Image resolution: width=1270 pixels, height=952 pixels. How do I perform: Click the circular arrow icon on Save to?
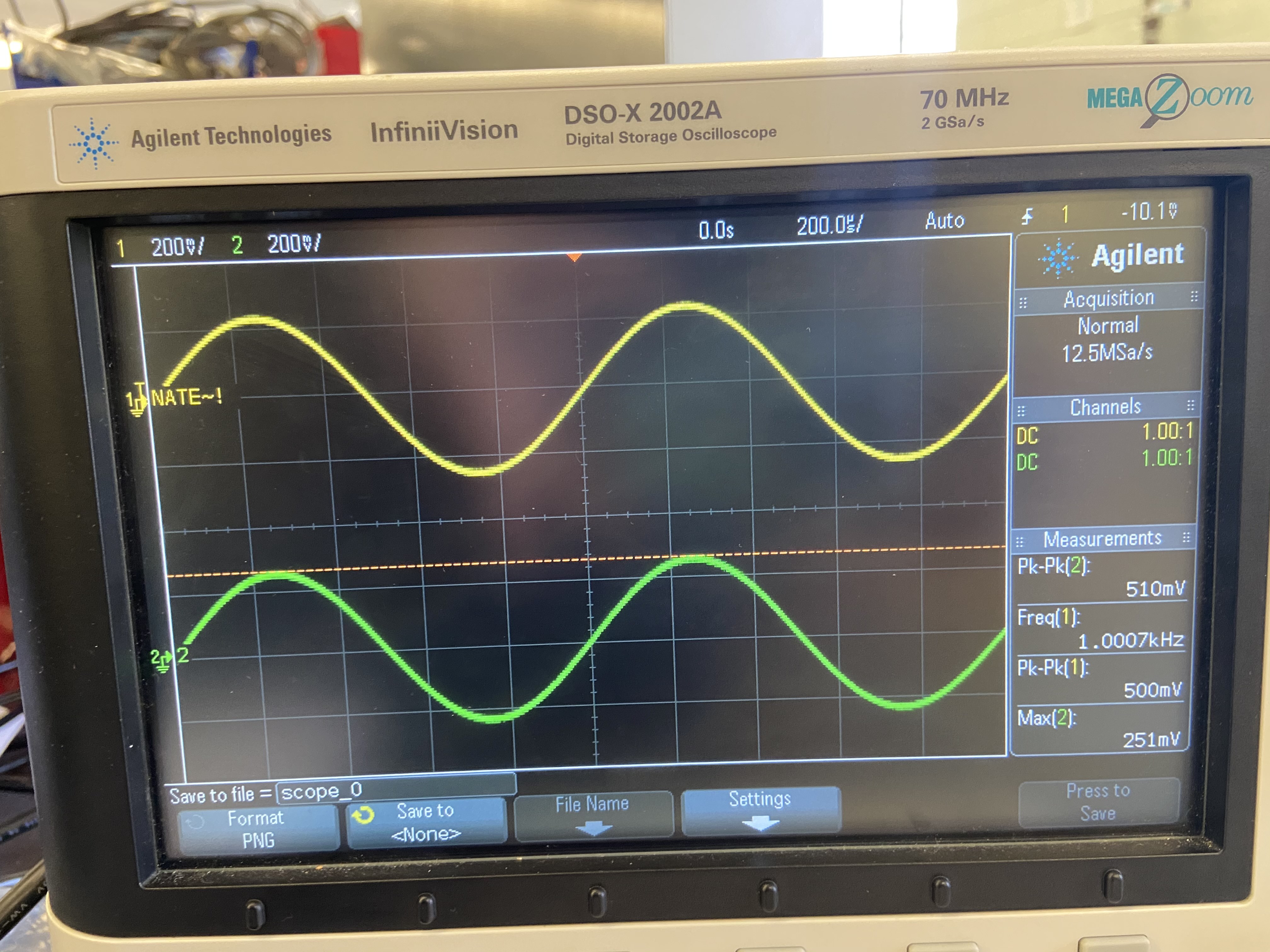click(363, 815)
